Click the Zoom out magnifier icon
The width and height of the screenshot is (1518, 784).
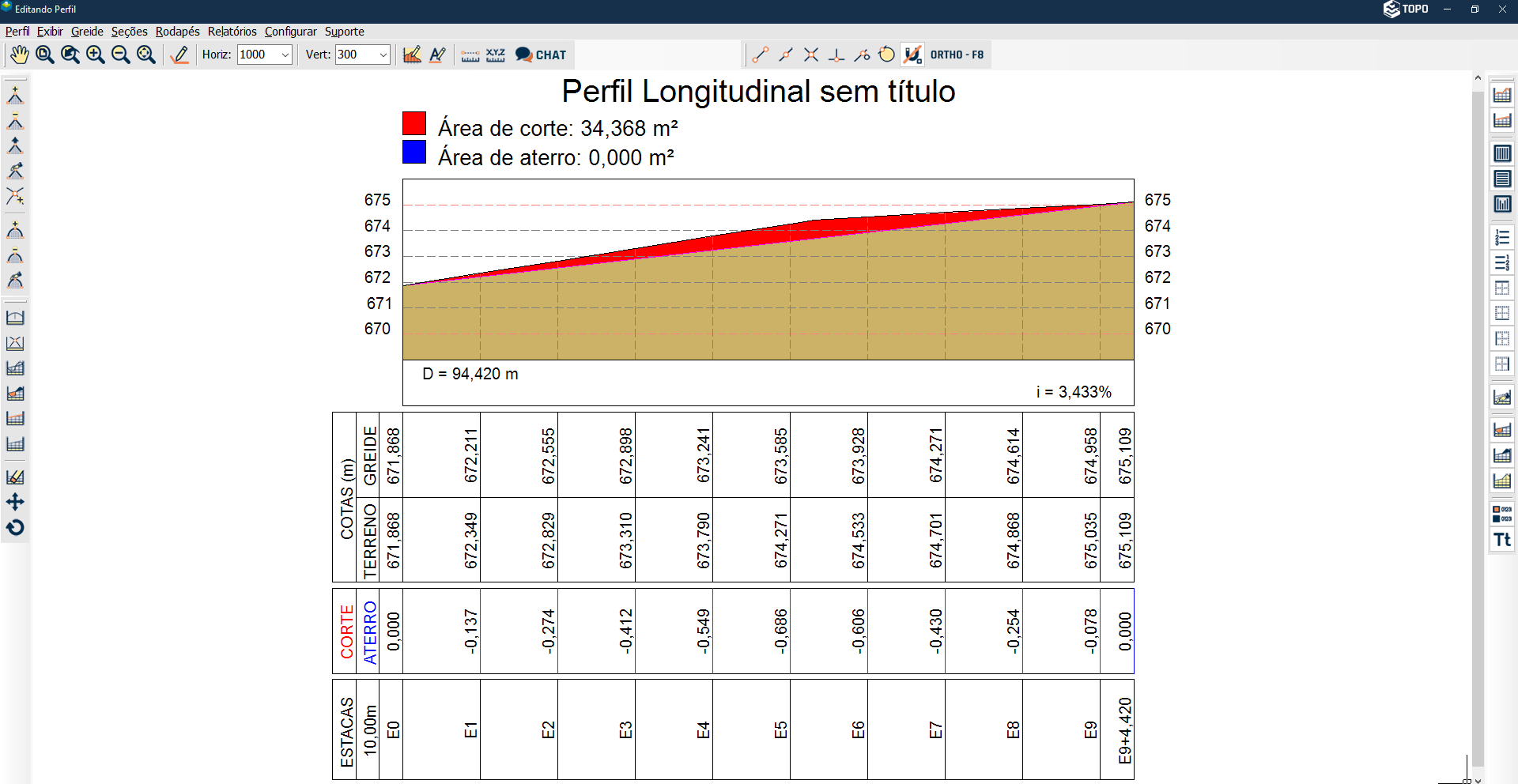pyautogui.click(x=121, y=55)
